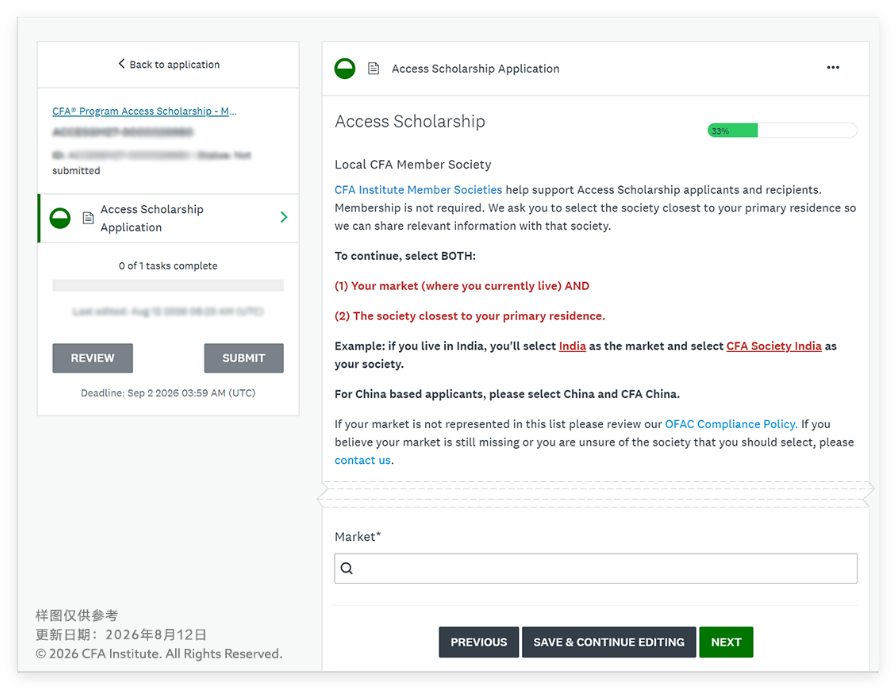The image size is (896, 690).
Task: Select the sidebar tasks-complete progress bar
Action: click(x=168, y=286)
